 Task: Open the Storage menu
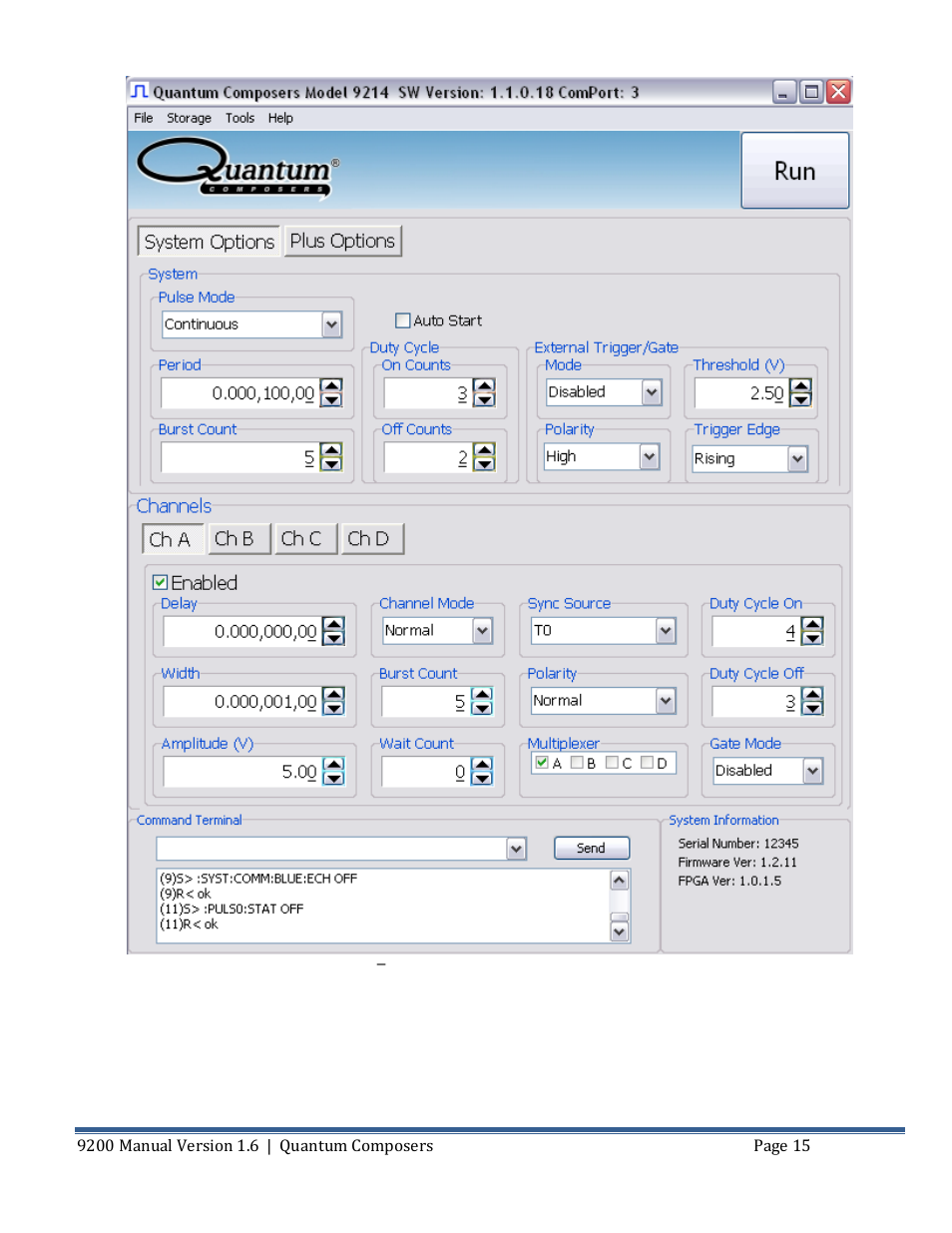point(189,118)
